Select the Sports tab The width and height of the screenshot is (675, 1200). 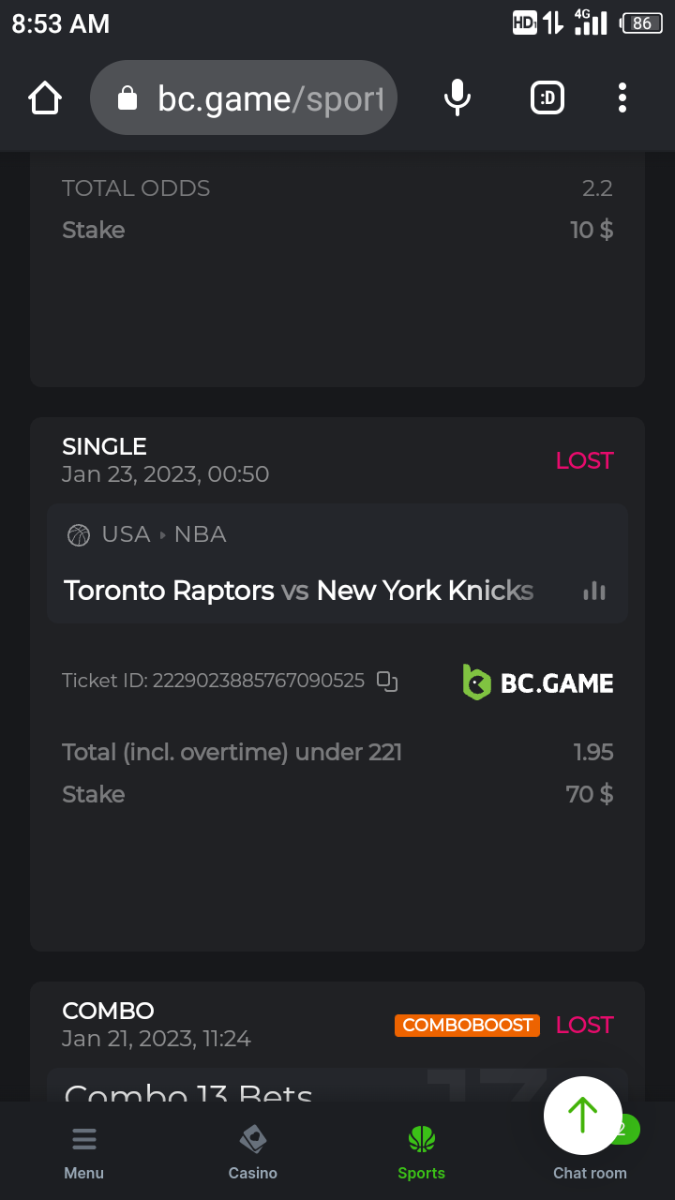(421, 1153)
